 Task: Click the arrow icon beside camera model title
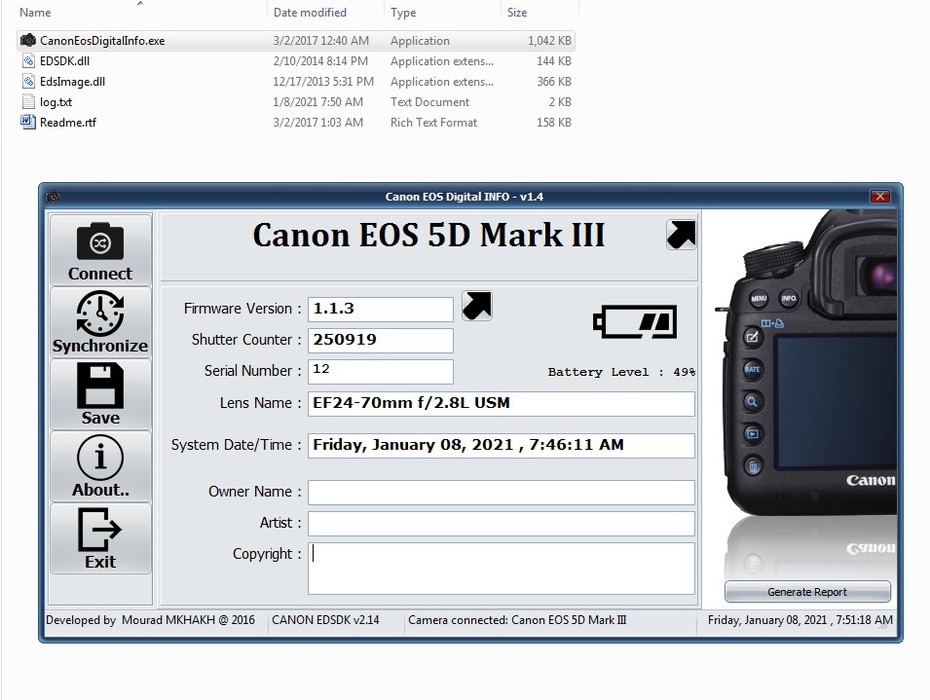coord(681,234)
